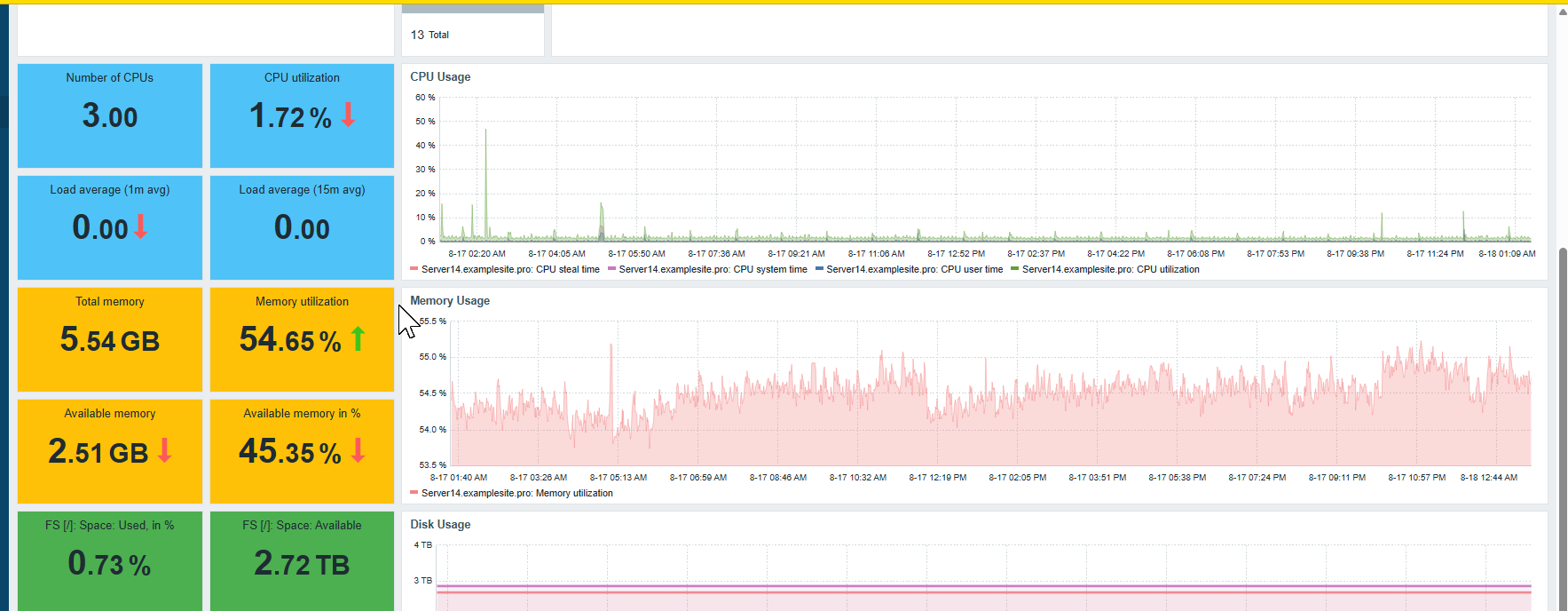The height and width of the screenshot is (611, 1568).
Task: Click the 4 TB axis label on the Disk Usage graph
Action: pos(422,545)
